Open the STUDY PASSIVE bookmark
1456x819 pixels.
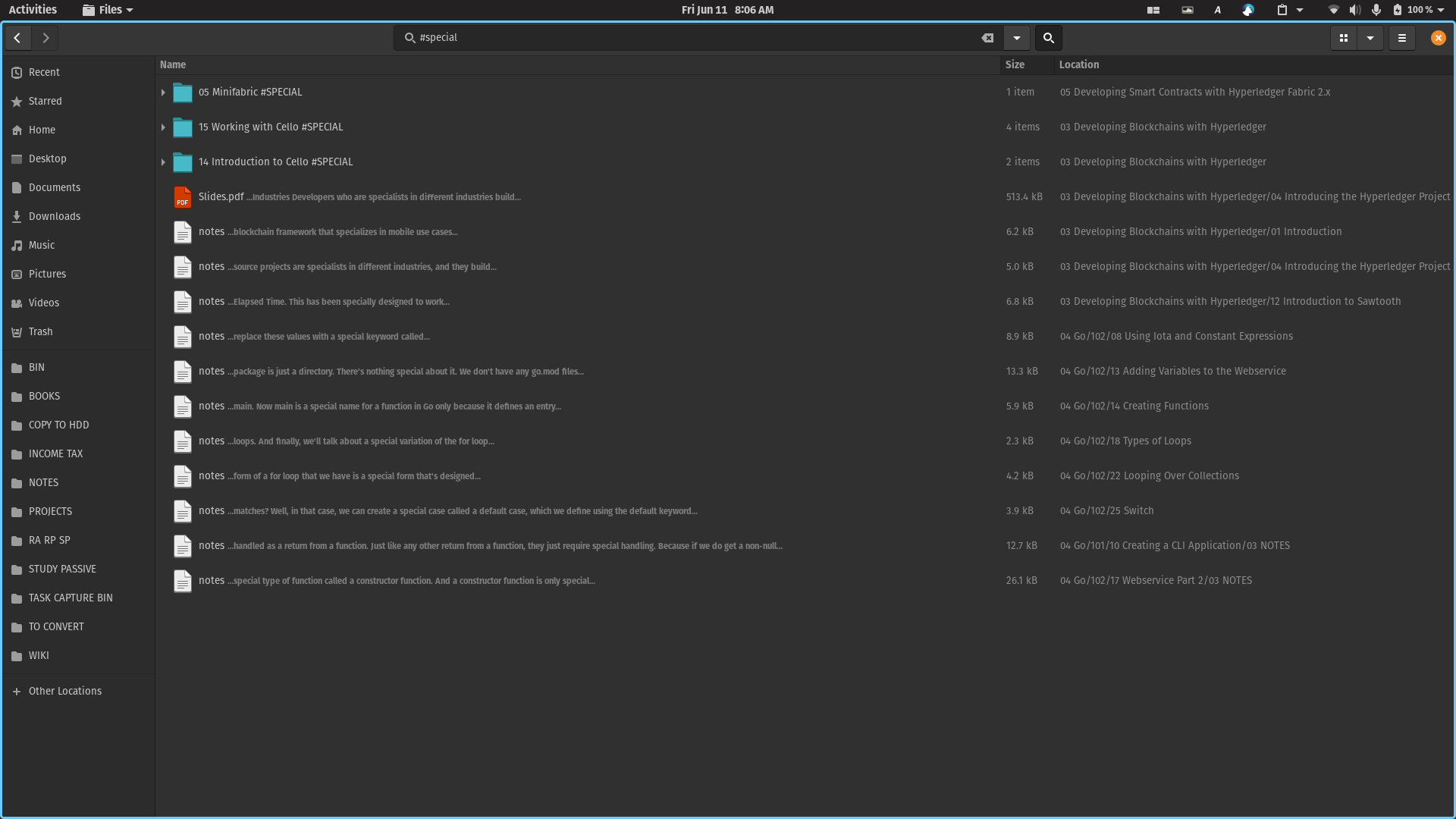[78, 569]
